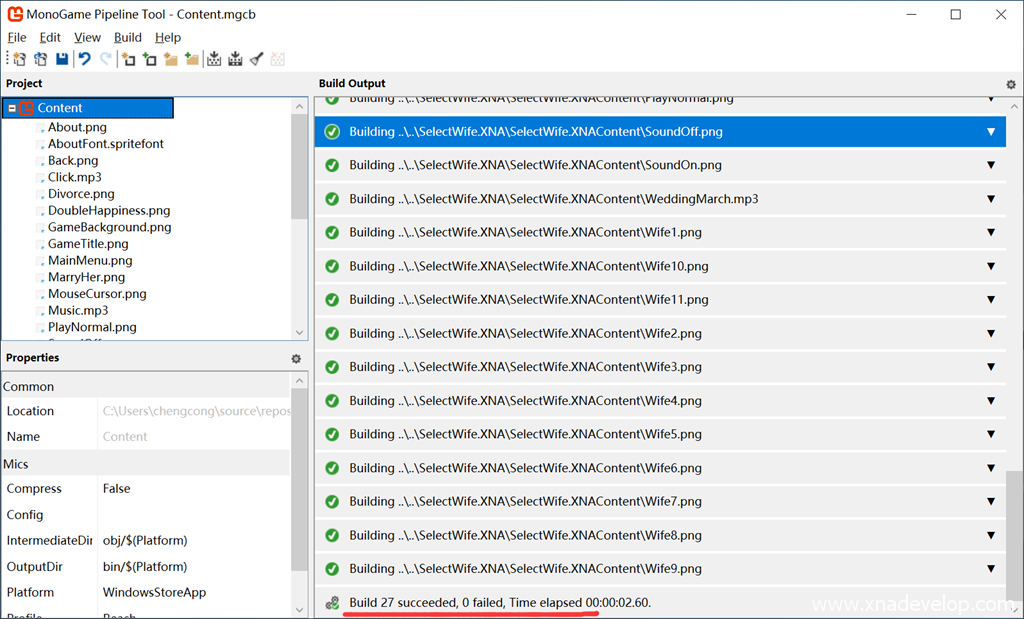Expand the WeddingMarch.mp3 build output details

pos(991,199)
